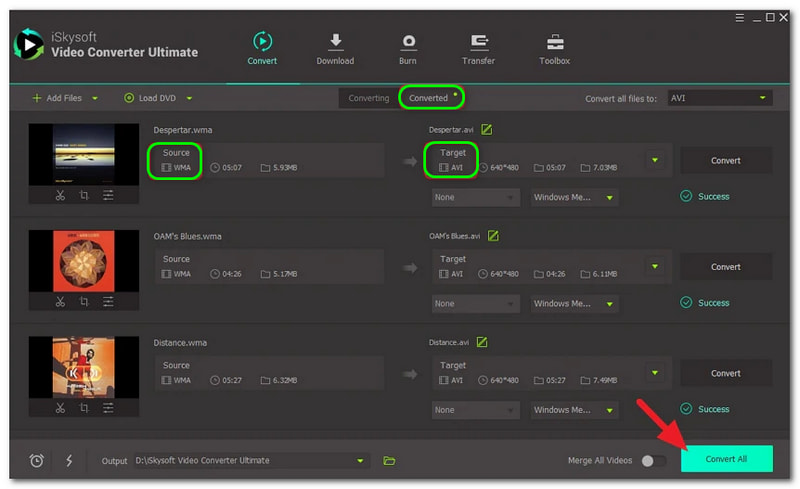Toggle the Merge All Videos switch
The height and width of the screenshot is (489, 800).
(654, 461)
